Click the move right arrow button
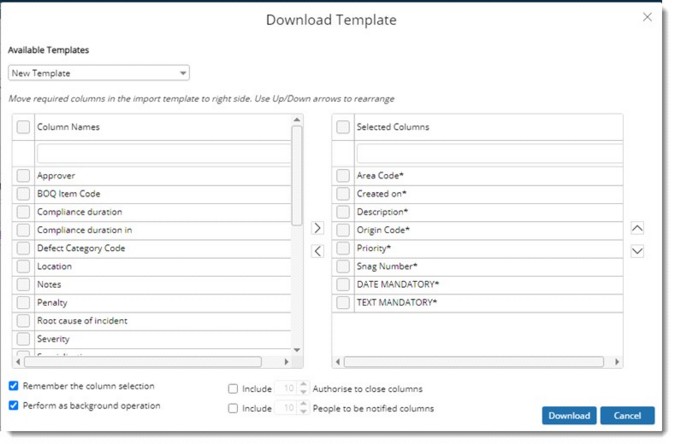Image resolution: width=675 pixels, height=444 pixels. pyautogui.click(x=317, y=228)
